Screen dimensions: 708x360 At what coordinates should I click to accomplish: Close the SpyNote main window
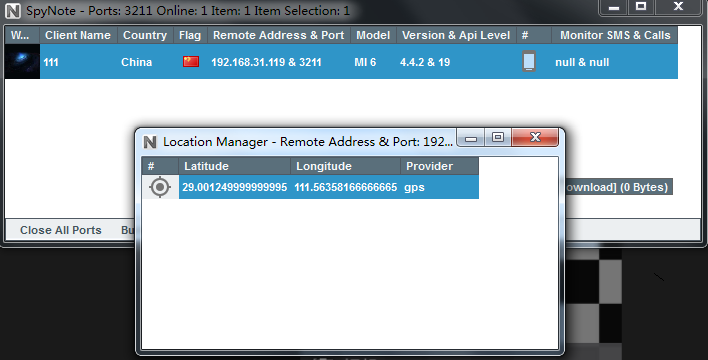pyautogui.click(x=678, y=7)
